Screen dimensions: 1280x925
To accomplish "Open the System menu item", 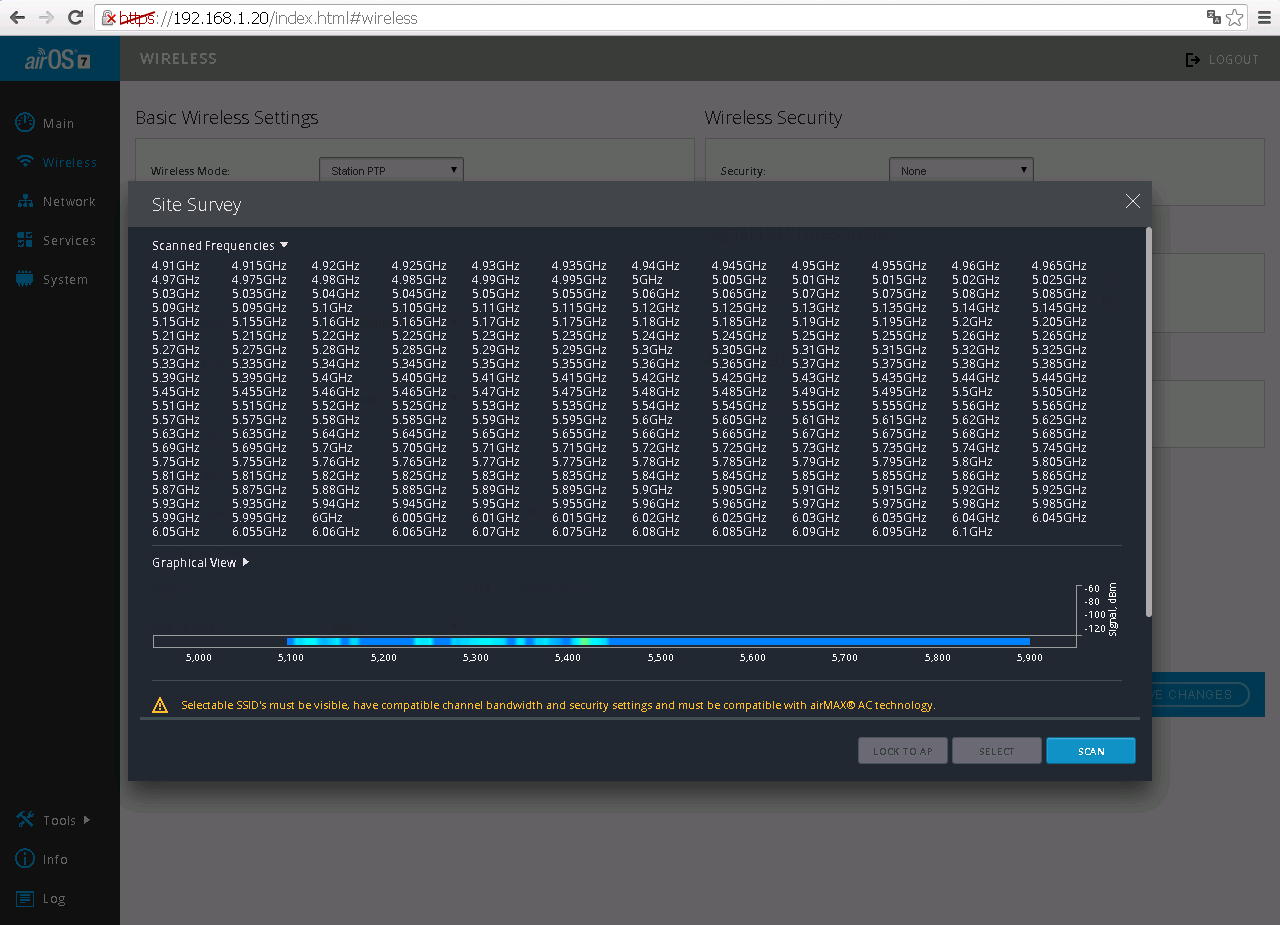I will coord(65,279).
